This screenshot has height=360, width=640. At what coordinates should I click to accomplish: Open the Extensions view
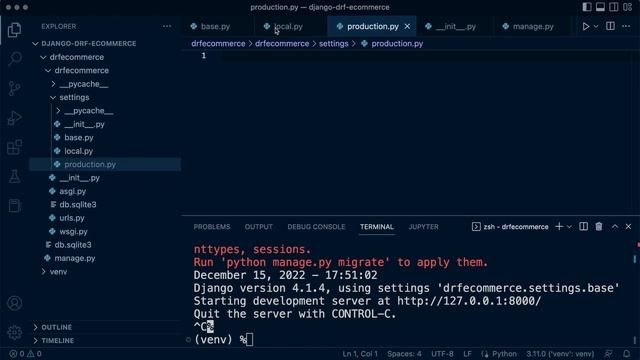pyautogui.click(x=14, y=147)
